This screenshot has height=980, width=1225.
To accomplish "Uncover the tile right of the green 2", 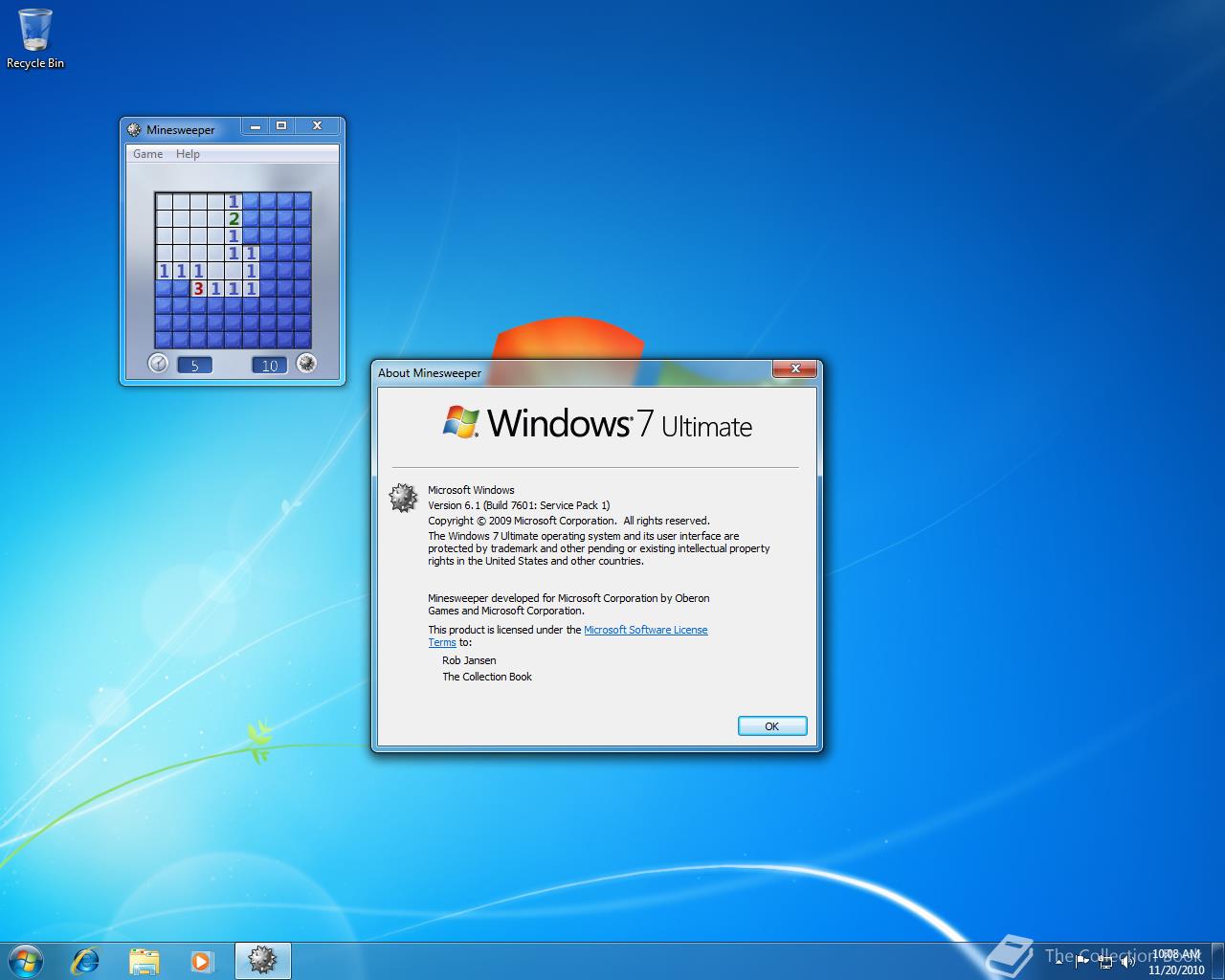I will pyautogui.click(x=251, y=219).
